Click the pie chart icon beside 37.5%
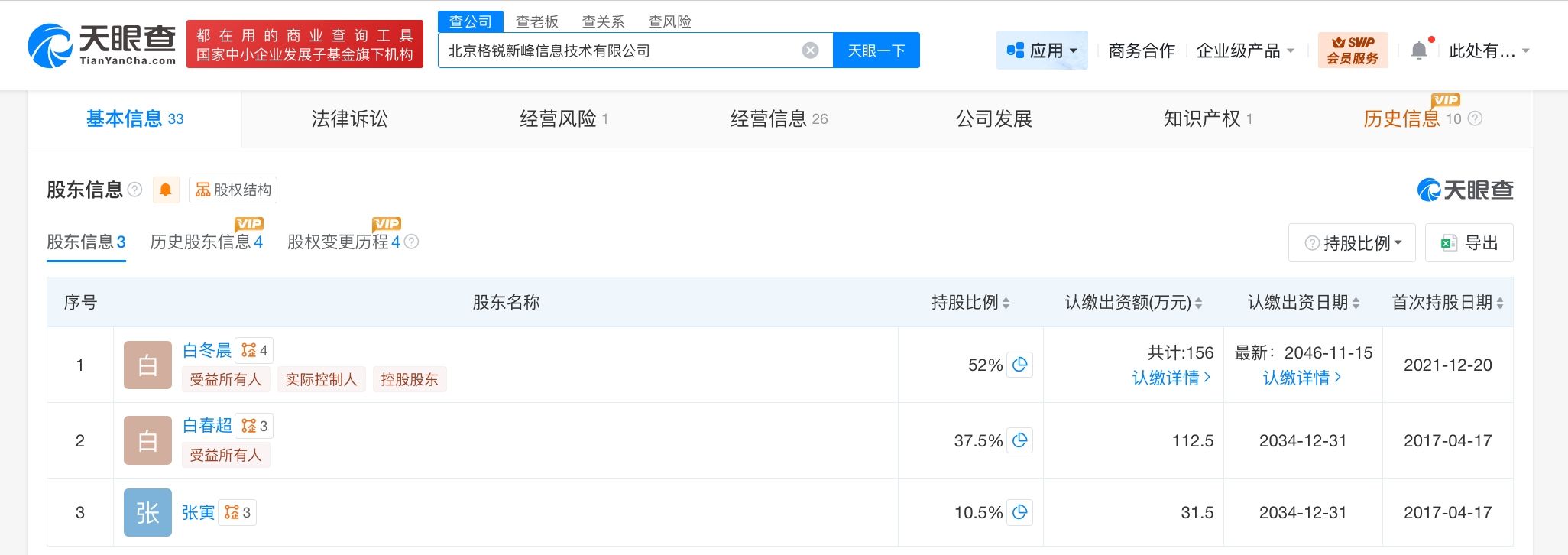Viewport: 1568px width, 555px height. pyautogui.click(x=1019, y=440)
